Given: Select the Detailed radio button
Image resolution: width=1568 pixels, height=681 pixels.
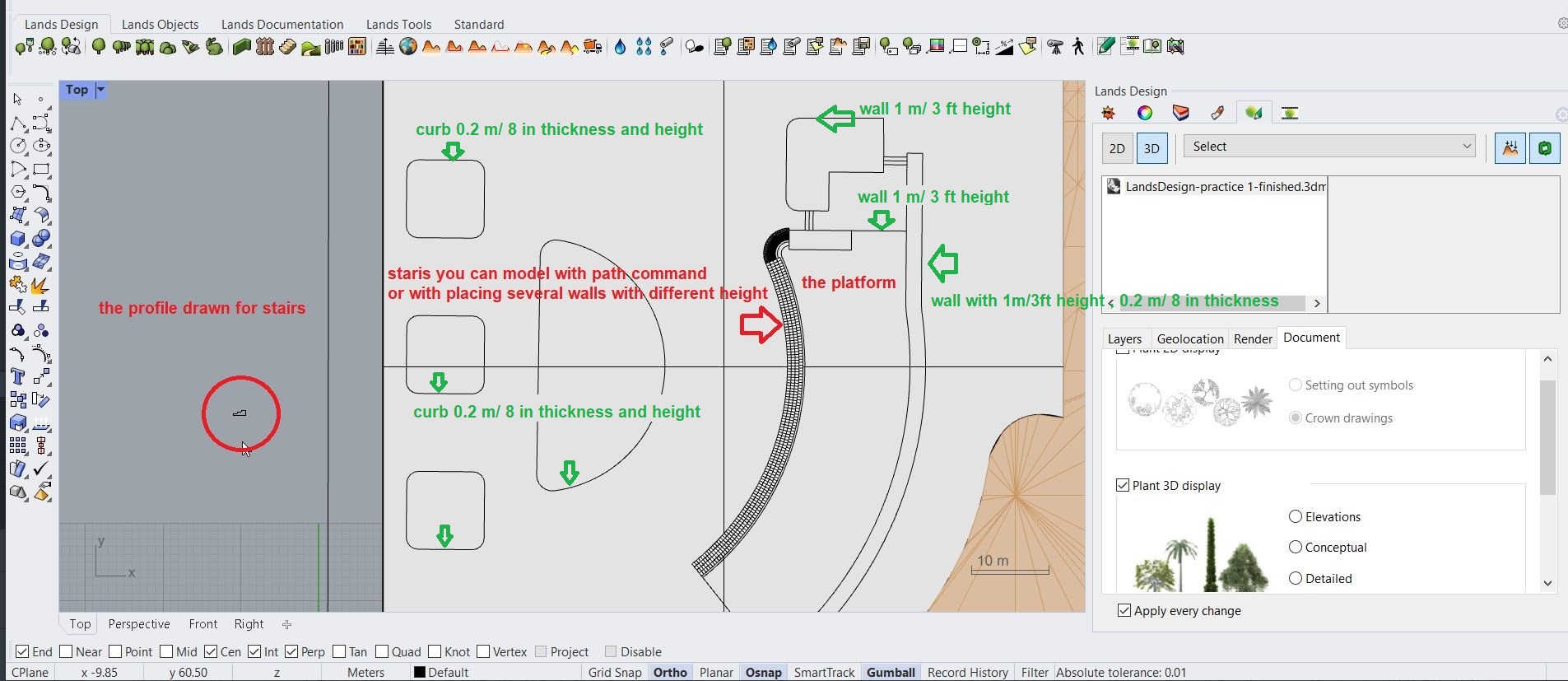Looking at the screenshot, I should coord(1296,578).
